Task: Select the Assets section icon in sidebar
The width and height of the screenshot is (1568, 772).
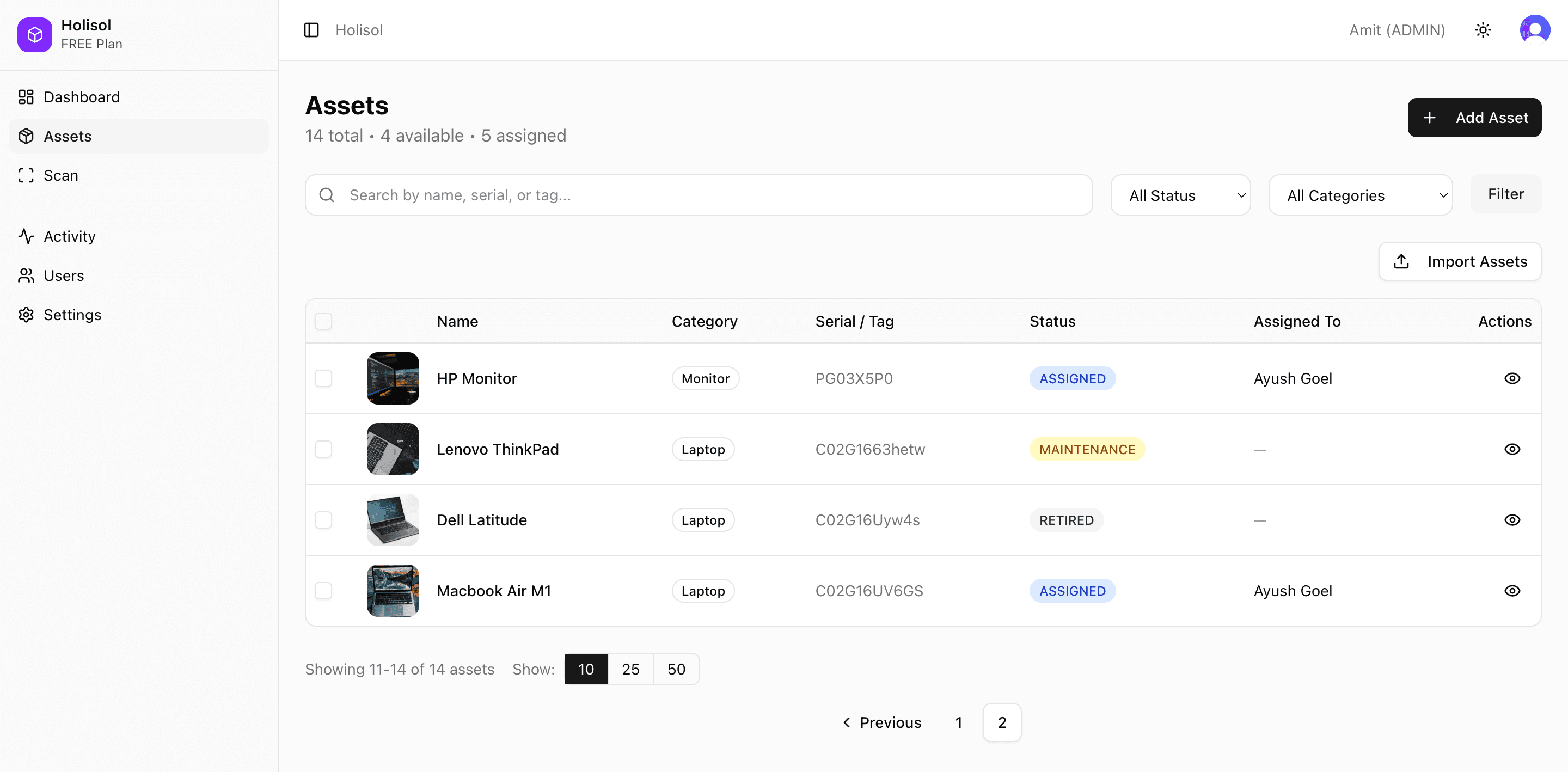Action: [26, 136]
